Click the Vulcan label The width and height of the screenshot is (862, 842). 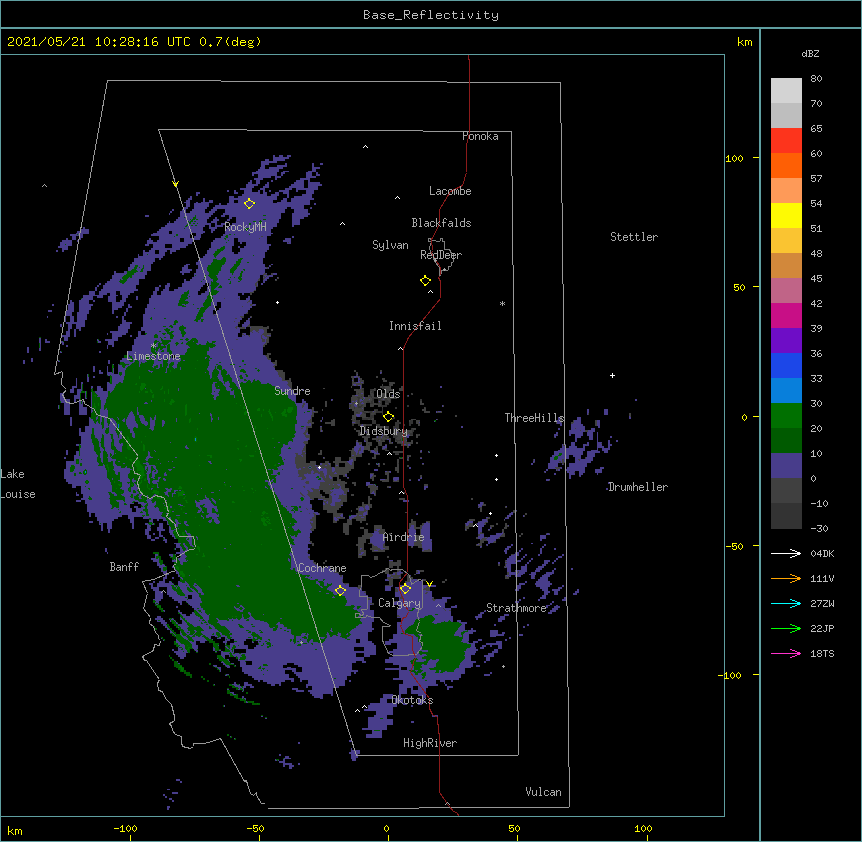(x=543, y=792)
